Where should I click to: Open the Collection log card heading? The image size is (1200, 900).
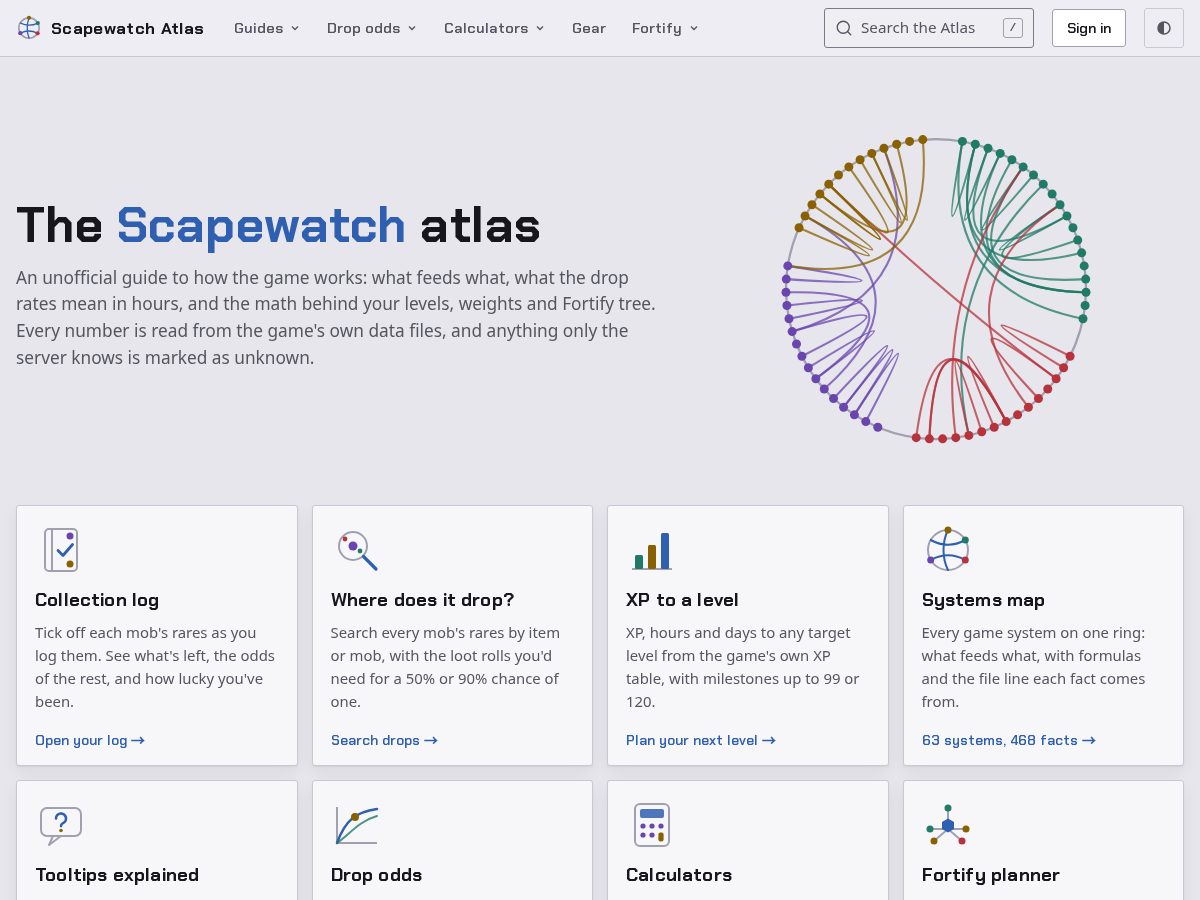click(97, 600)
